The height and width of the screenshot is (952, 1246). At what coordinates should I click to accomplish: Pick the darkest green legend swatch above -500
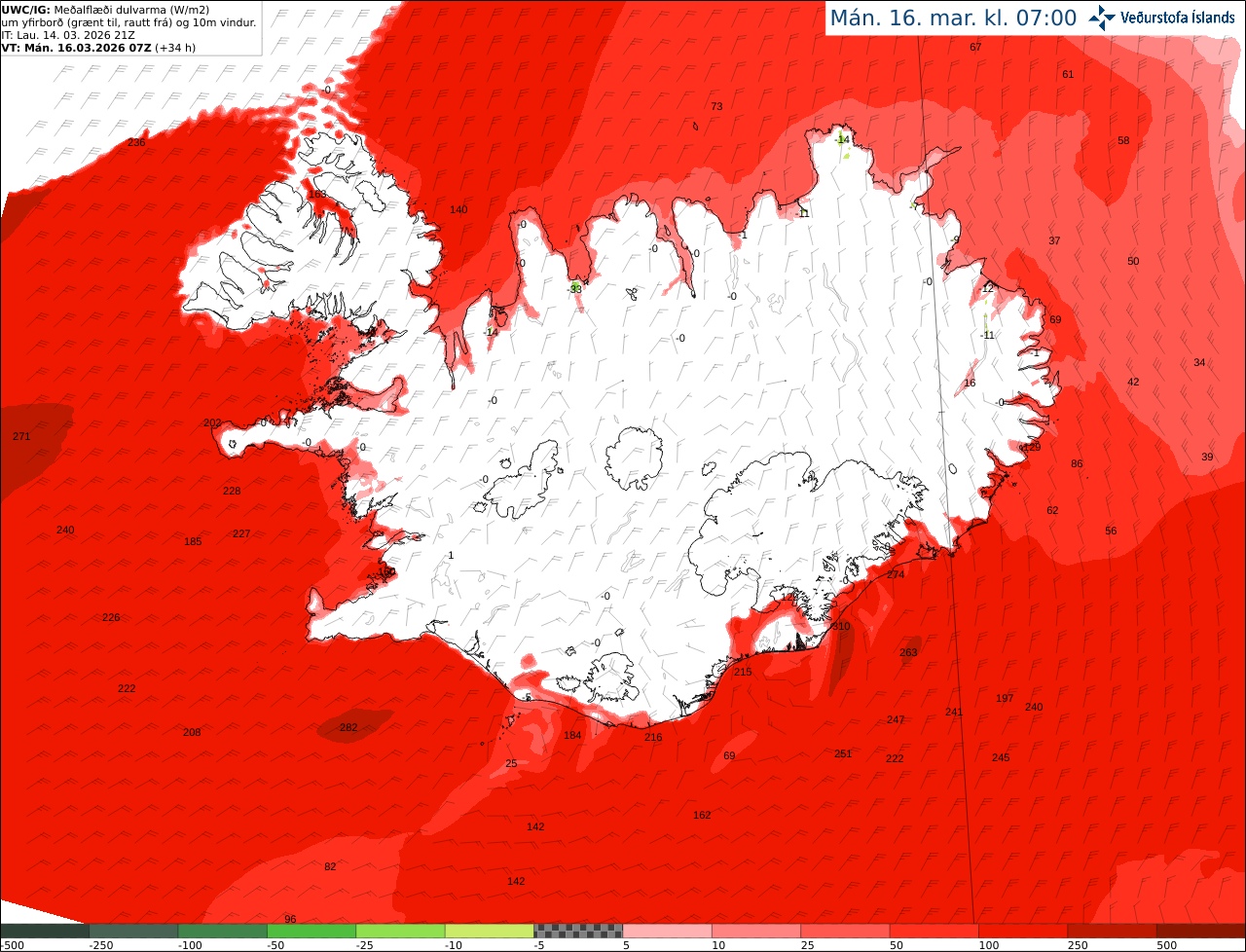(44, 931)
